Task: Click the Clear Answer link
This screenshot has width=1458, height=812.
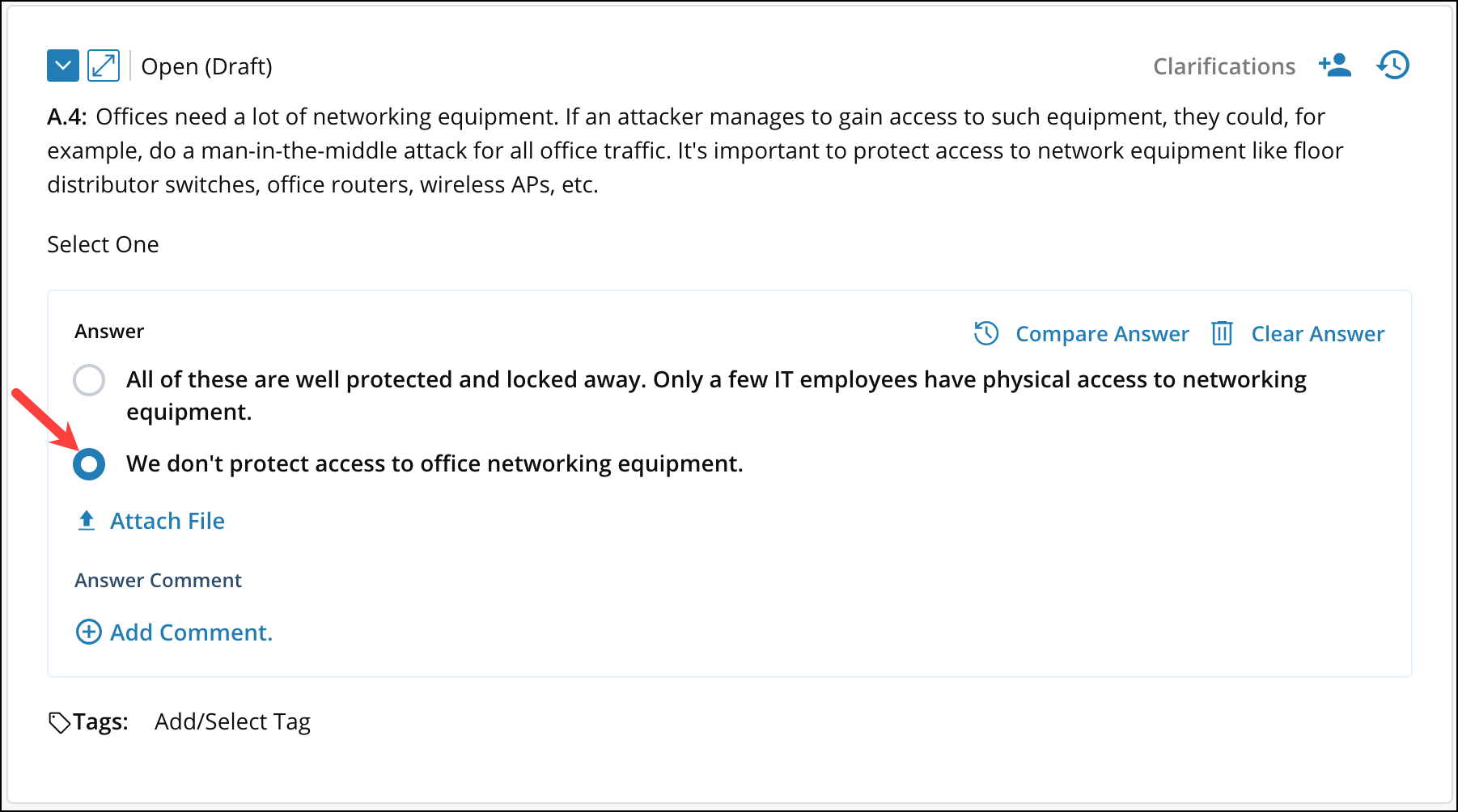Action: click(x=1317, y=334)
